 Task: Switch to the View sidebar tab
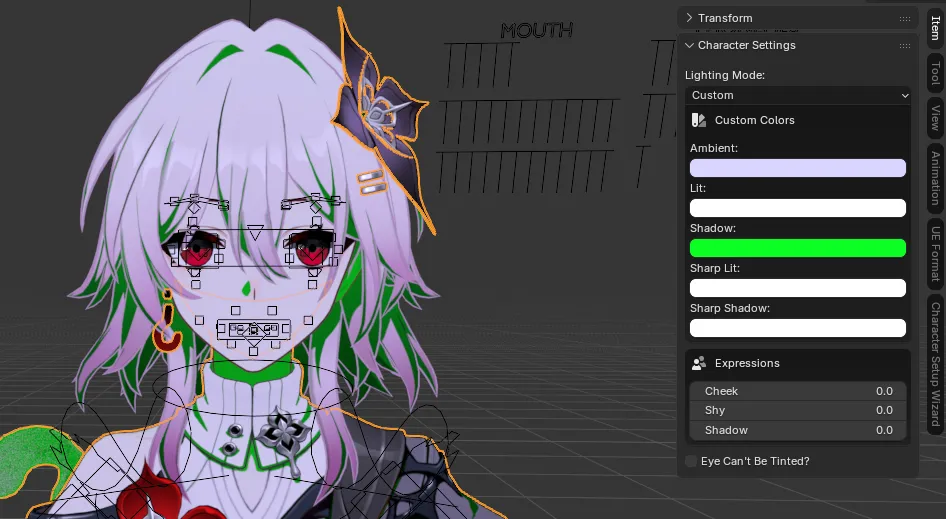click(x=935, y=118)
